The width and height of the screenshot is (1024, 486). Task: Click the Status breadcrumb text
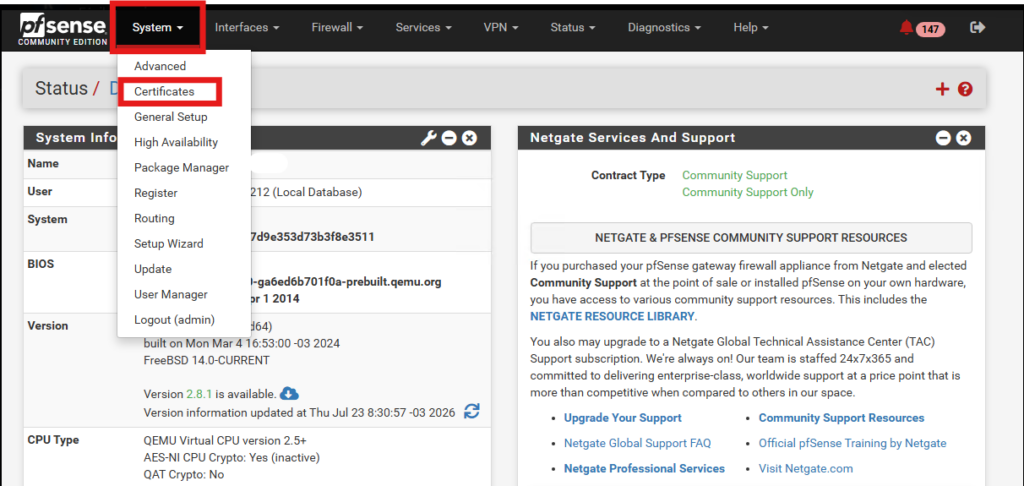(x=61, y=89)
